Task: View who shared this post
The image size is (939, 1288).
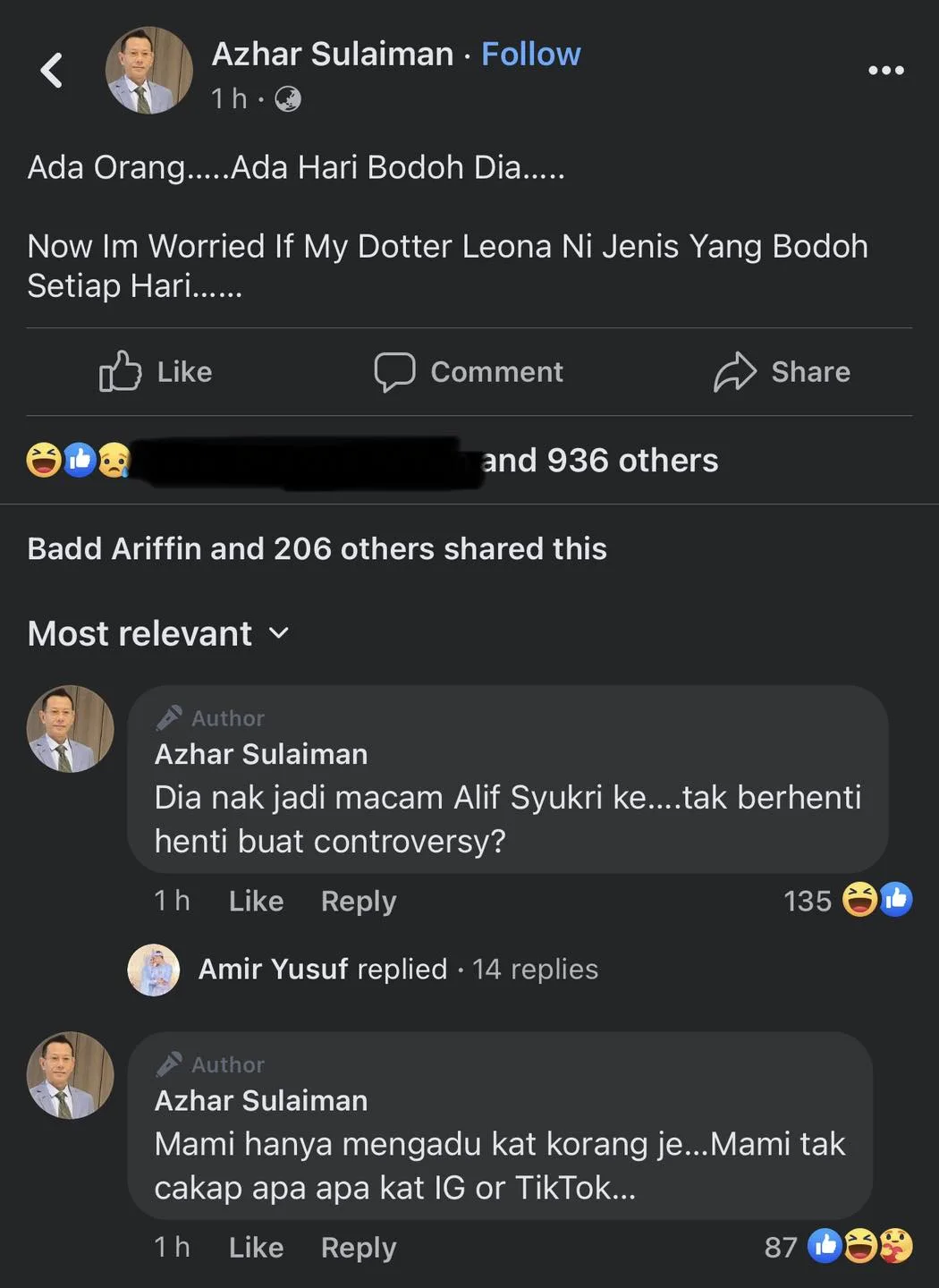Action: coord(317,548)
